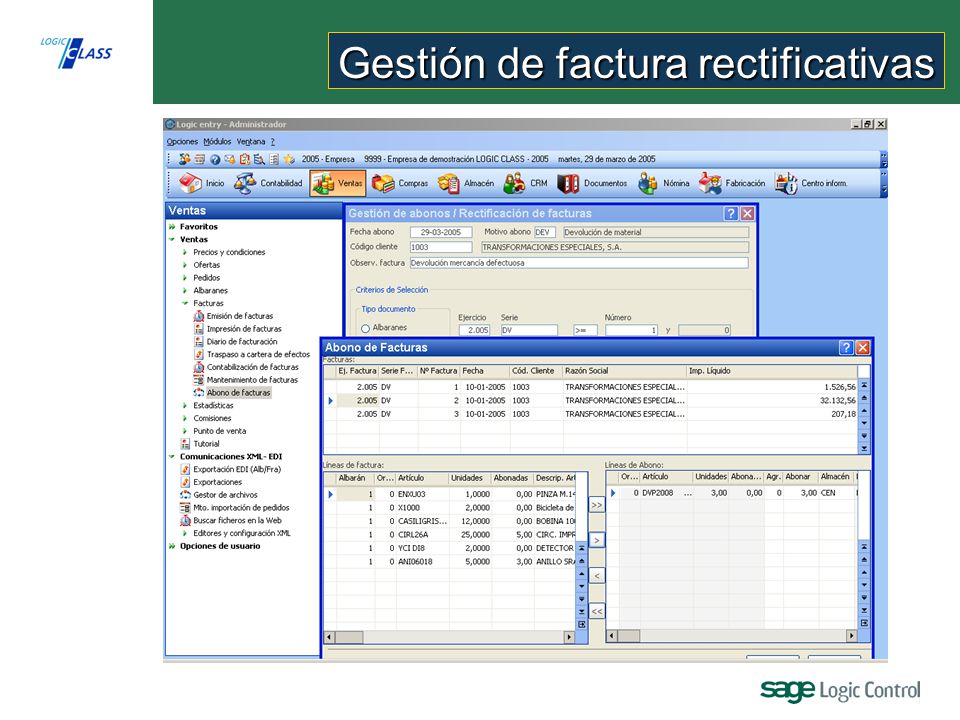Open the Compras module
Screen dimensions: 960x720
point(400,183)
